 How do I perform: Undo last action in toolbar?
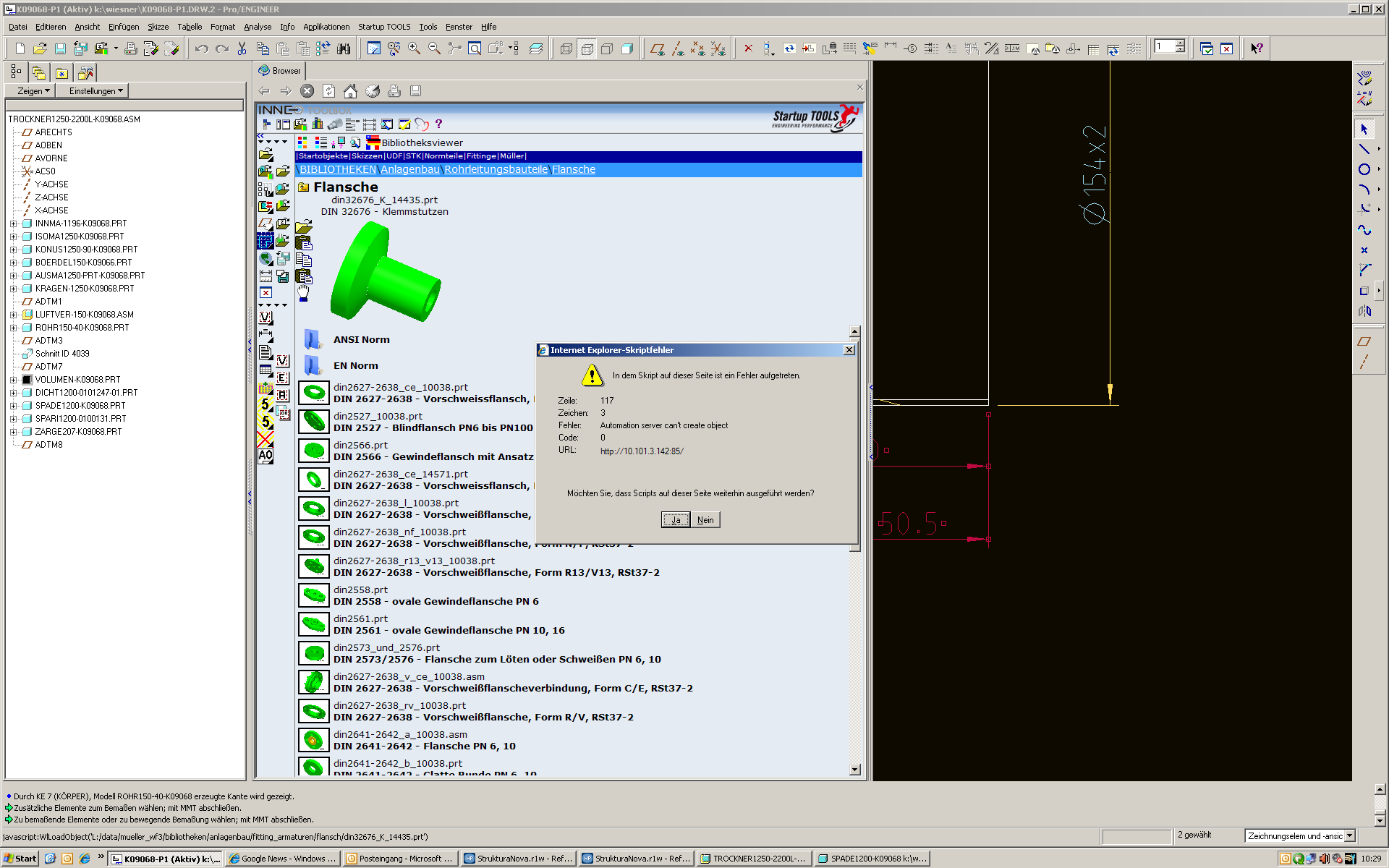(202, 48)
